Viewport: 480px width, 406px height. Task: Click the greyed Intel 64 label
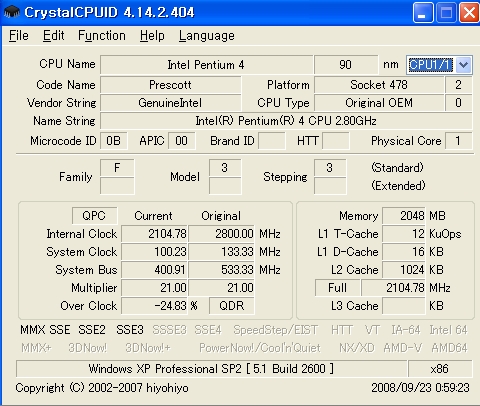448,330
